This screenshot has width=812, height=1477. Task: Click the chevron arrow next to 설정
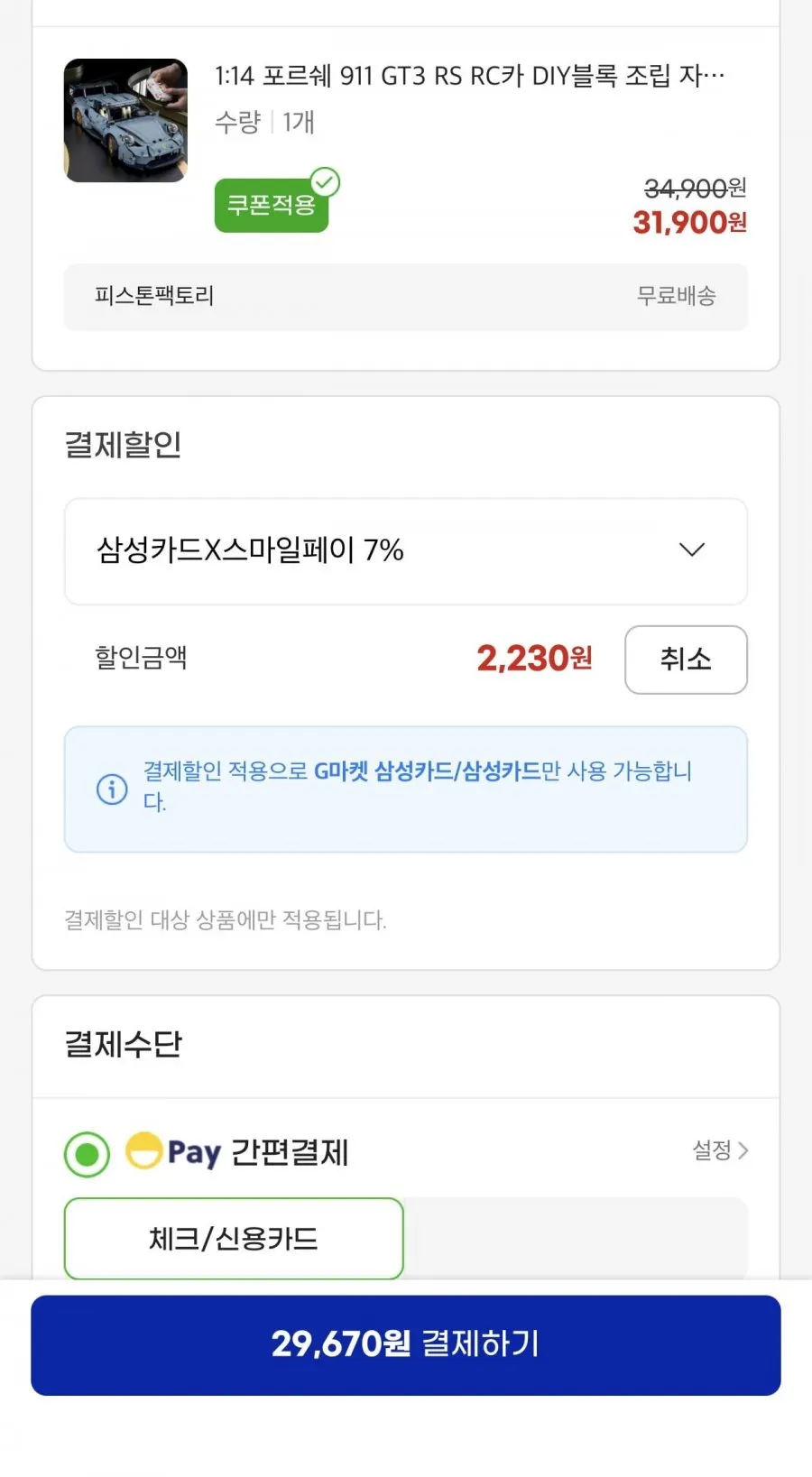point(743,1150)
